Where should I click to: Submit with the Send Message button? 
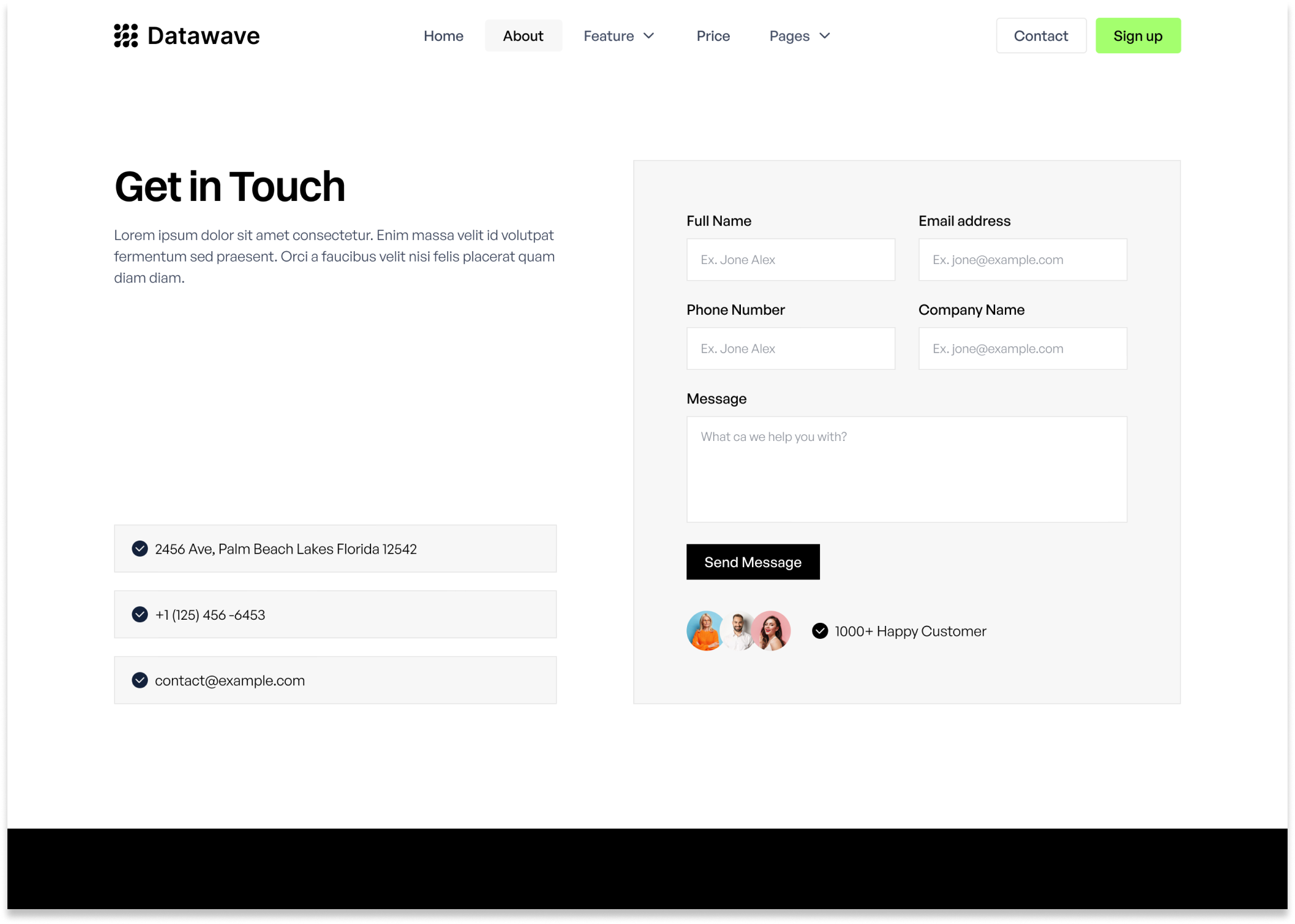point(753,562)
